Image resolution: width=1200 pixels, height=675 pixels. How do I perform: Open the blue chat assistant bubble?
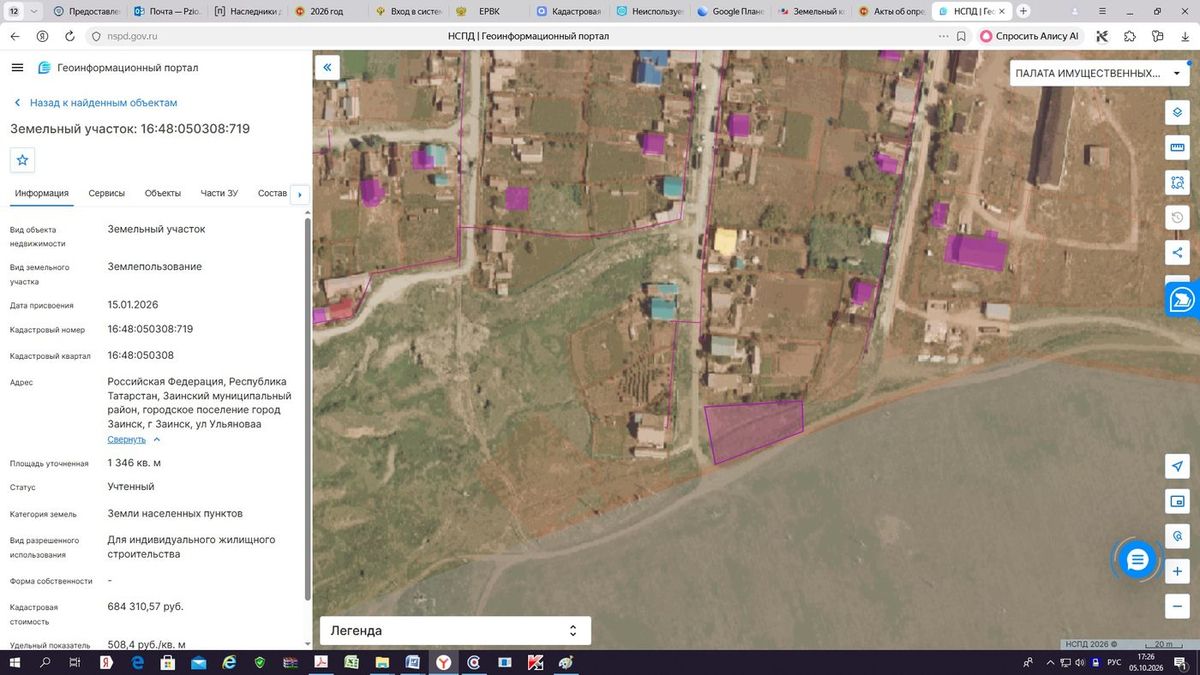[1137, 560]
